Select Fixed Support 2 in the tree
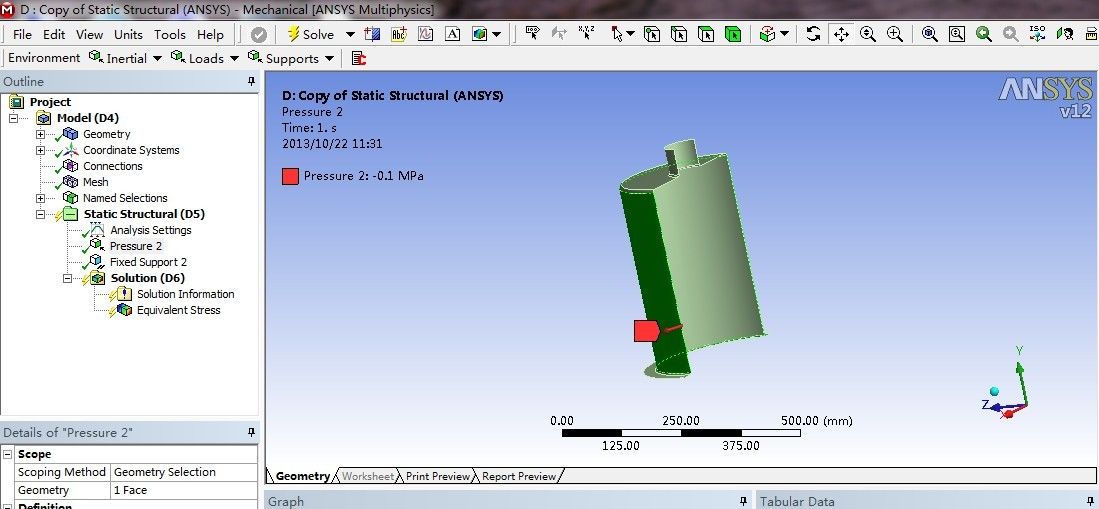 click(149, 262)
